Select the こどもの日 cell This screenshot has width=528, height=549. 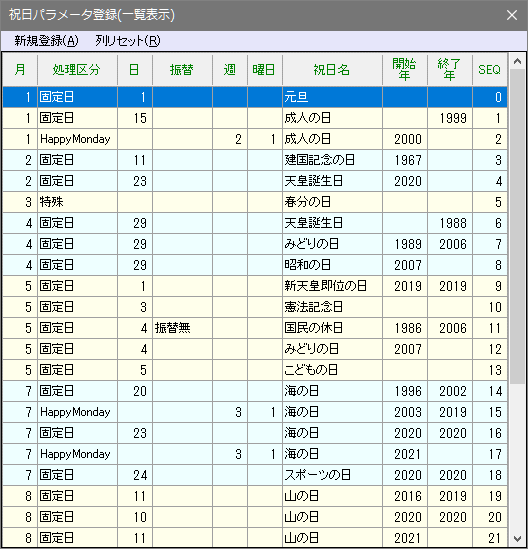coord(332,370)
